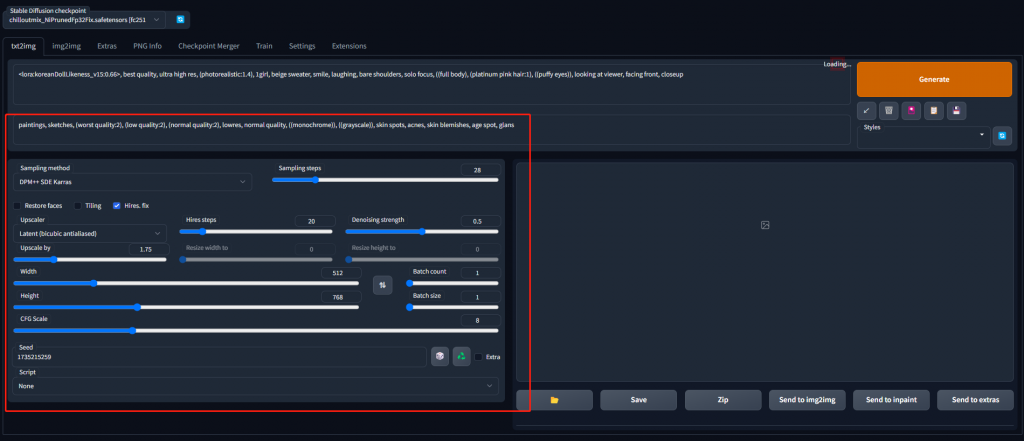Go to the Checkpoint Merger tab

[209, 46]
